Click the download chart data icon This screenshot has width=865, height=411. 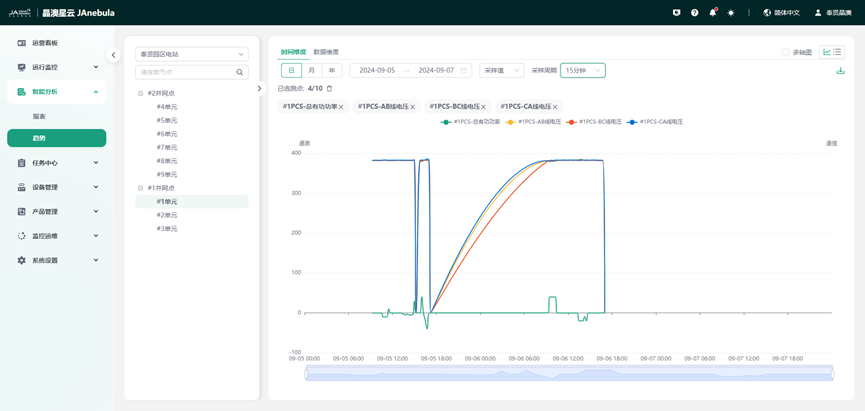[x=840, y=71]
